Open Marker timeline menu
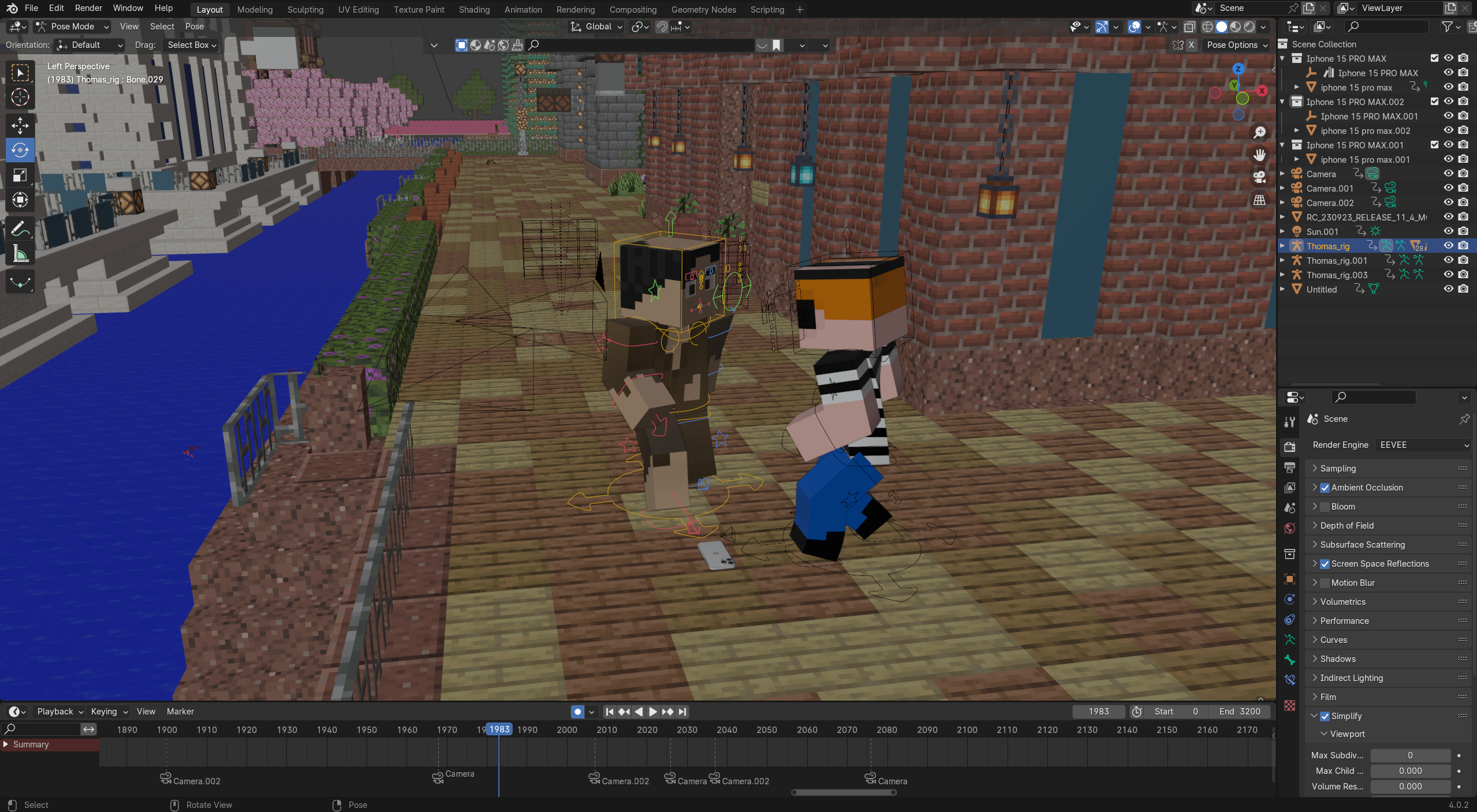This screenshot has height=812, width=1477. pos(180,712)
